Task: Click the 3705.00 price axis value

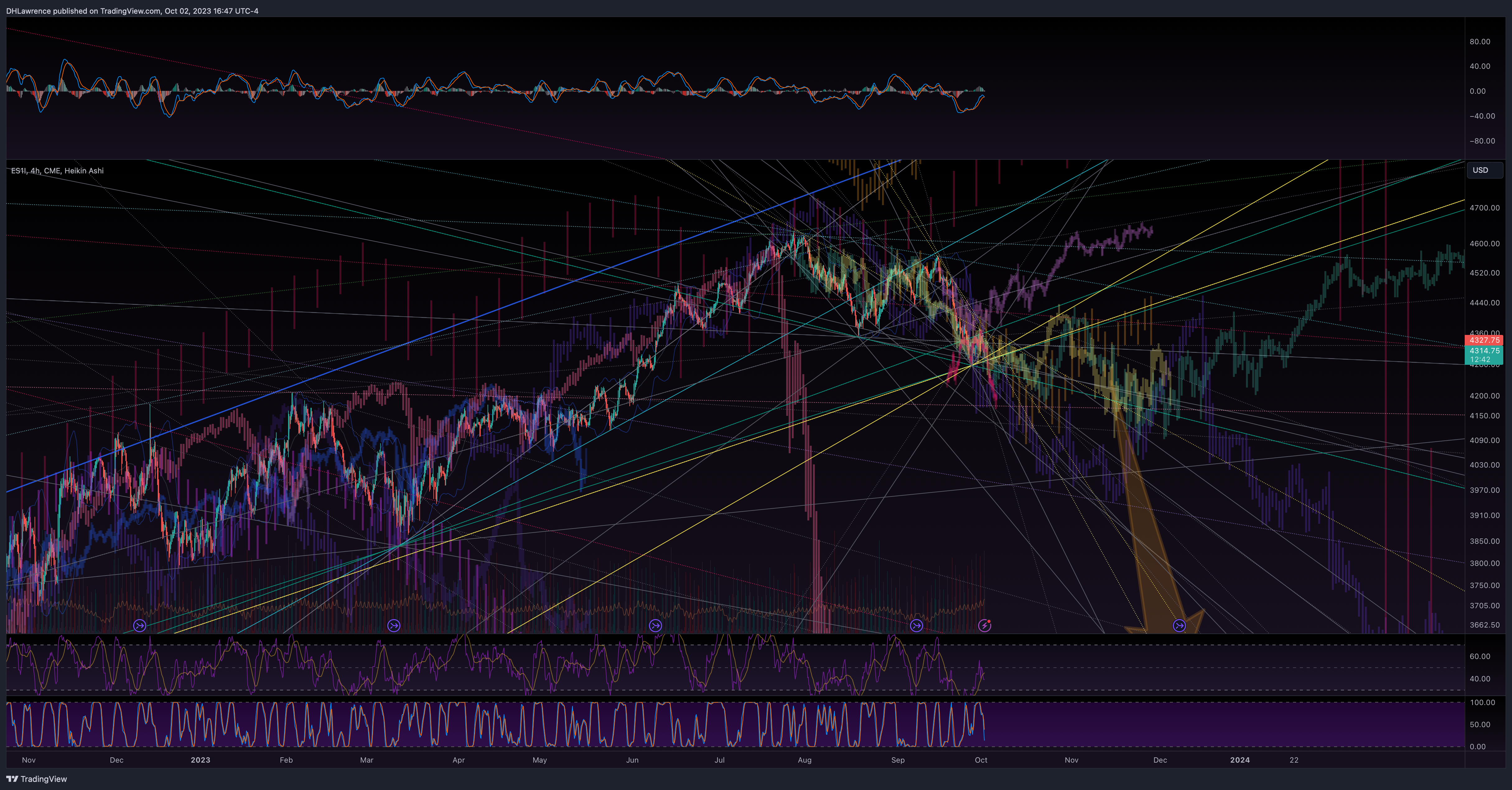Action: tap(1484, 605)
